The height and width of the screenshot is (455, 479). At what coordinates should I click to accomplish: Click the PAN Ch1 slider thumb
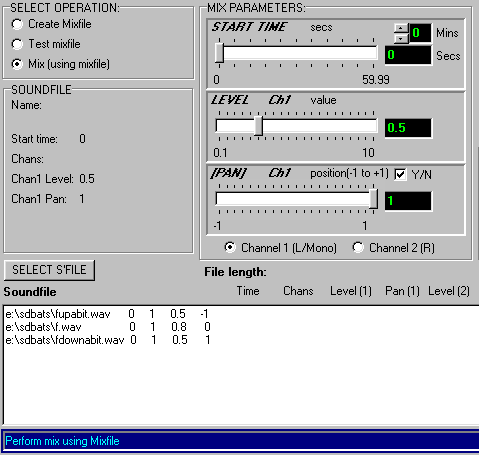pyautogui.click(x=373, y=199)
